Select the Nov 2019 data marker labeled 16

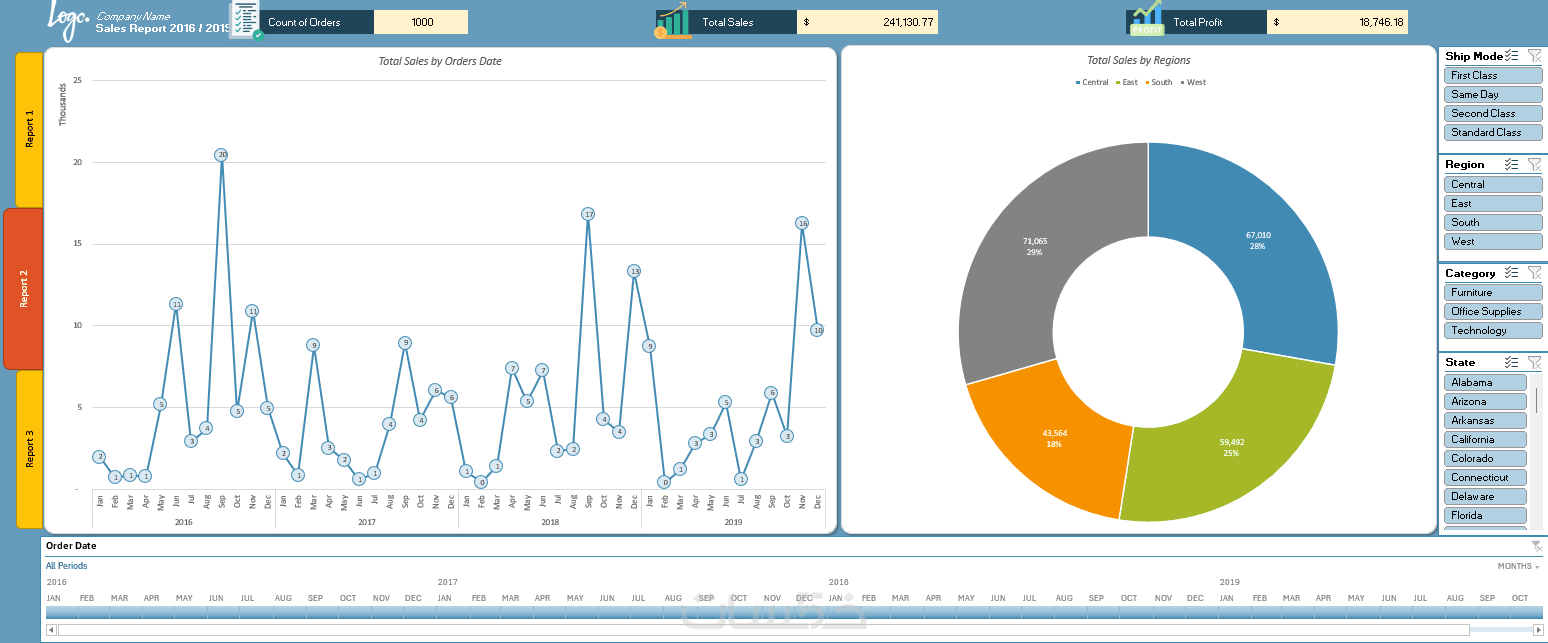coord(802,223)
